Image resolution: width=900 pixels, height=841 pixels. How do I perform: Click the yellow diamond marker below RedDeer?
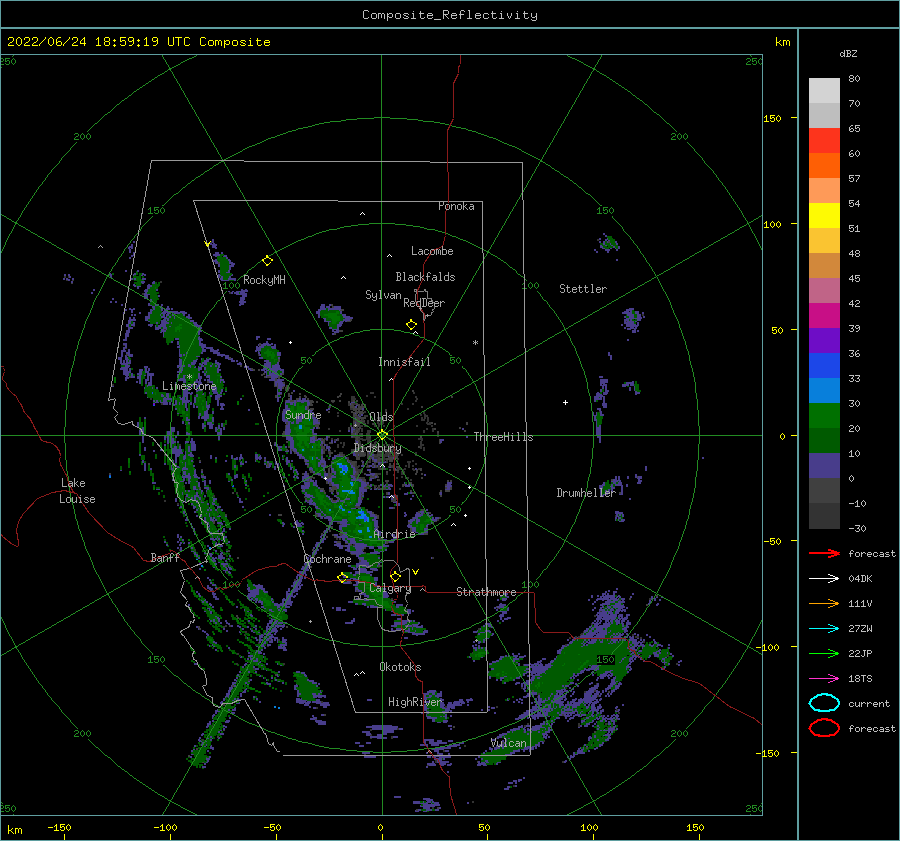(x=412, y=325)
